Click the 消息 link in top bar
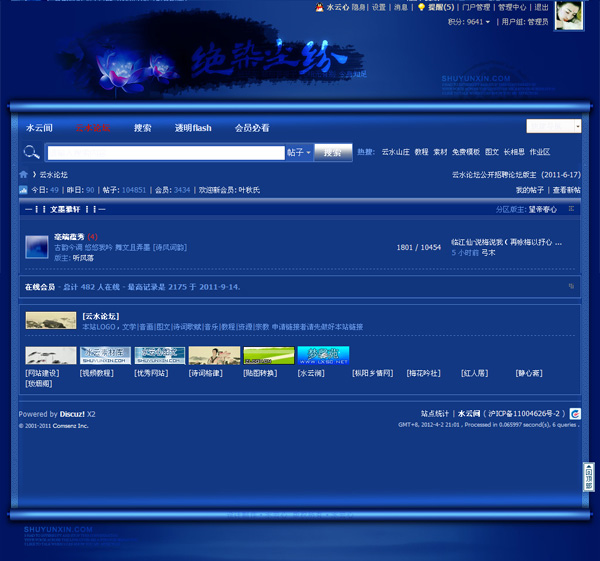The height and width of the screenshot is (561, 600). click(x=401, y=7)
